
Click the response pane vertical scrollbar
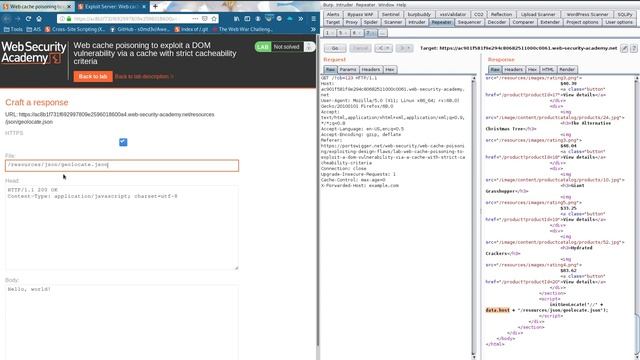click(637, 216)
